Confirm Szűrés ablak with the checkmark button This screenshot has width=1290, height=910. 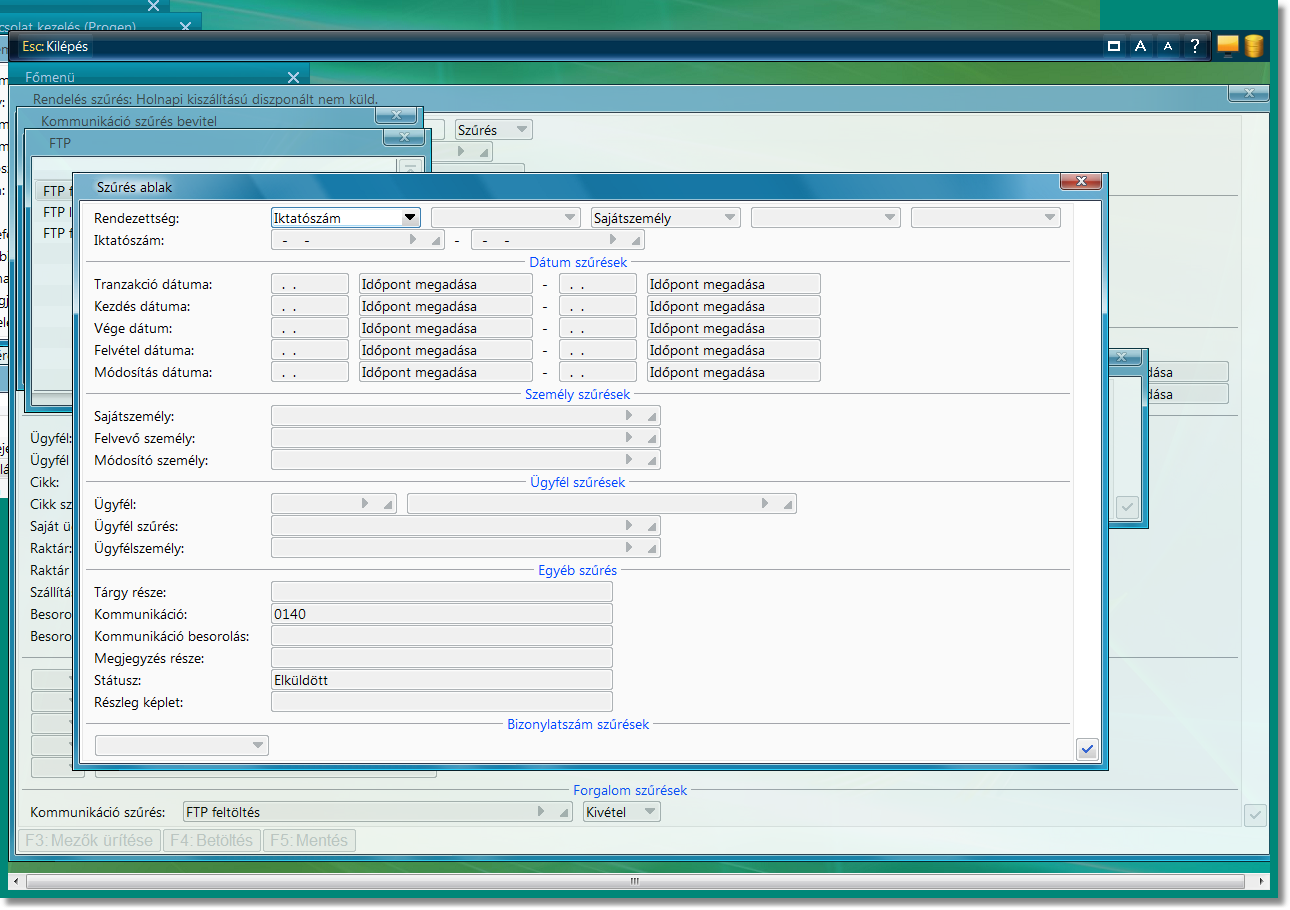pos(1088,748)
